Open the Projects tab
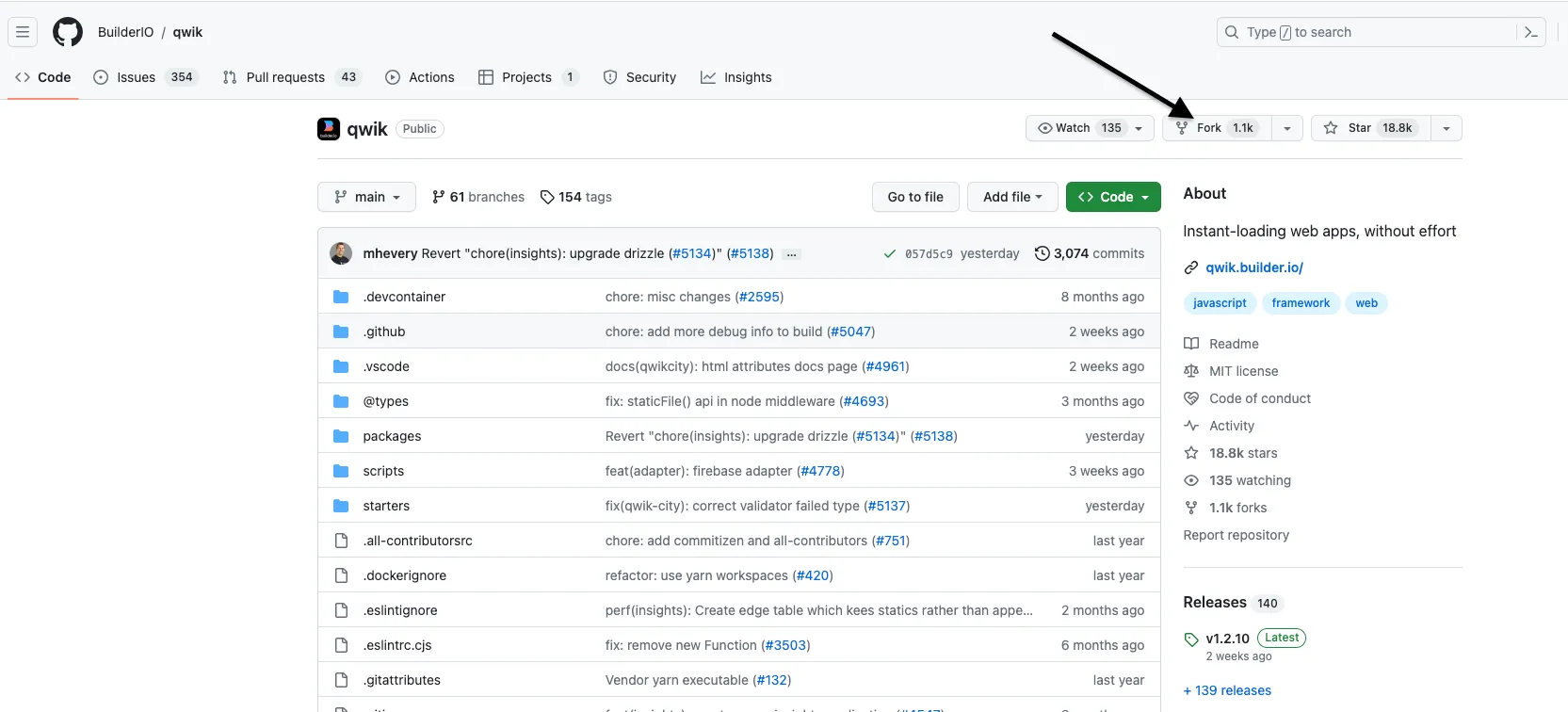 tap(527, 77)
